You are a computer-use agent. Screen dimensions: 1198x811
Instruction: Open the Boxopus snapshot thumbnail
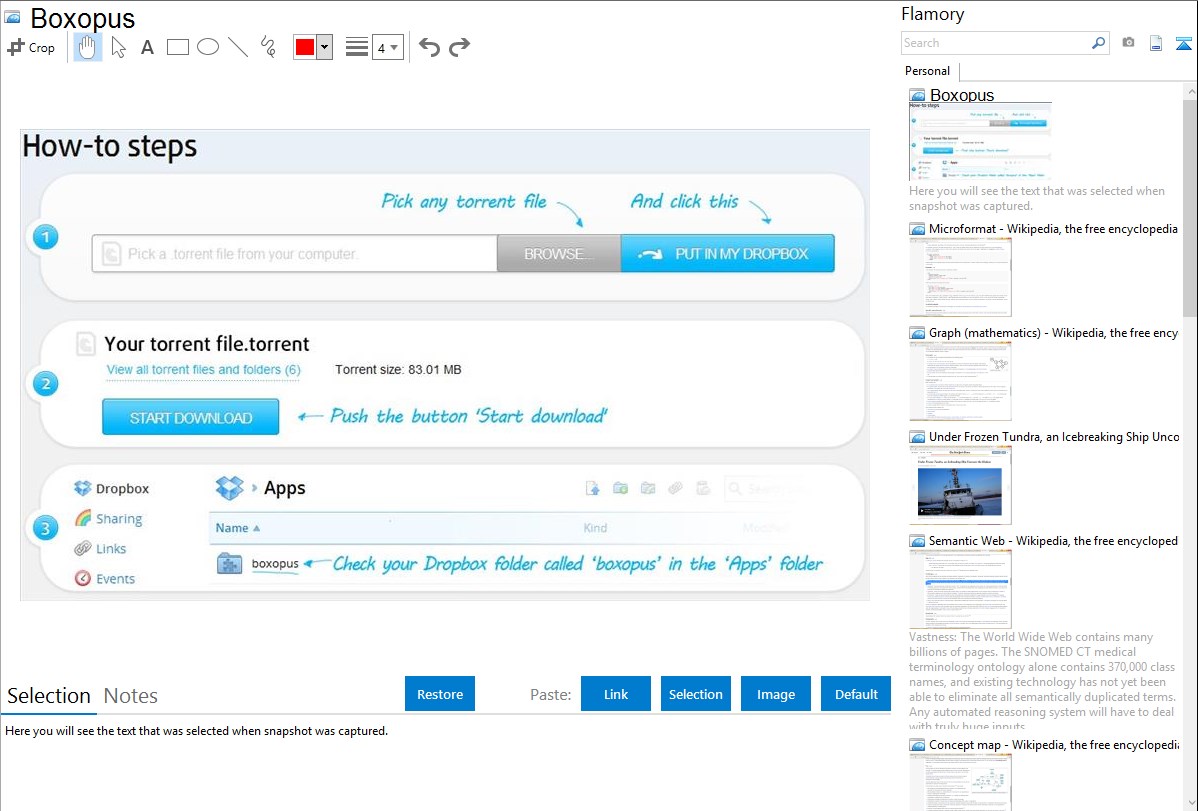[980, 142]
